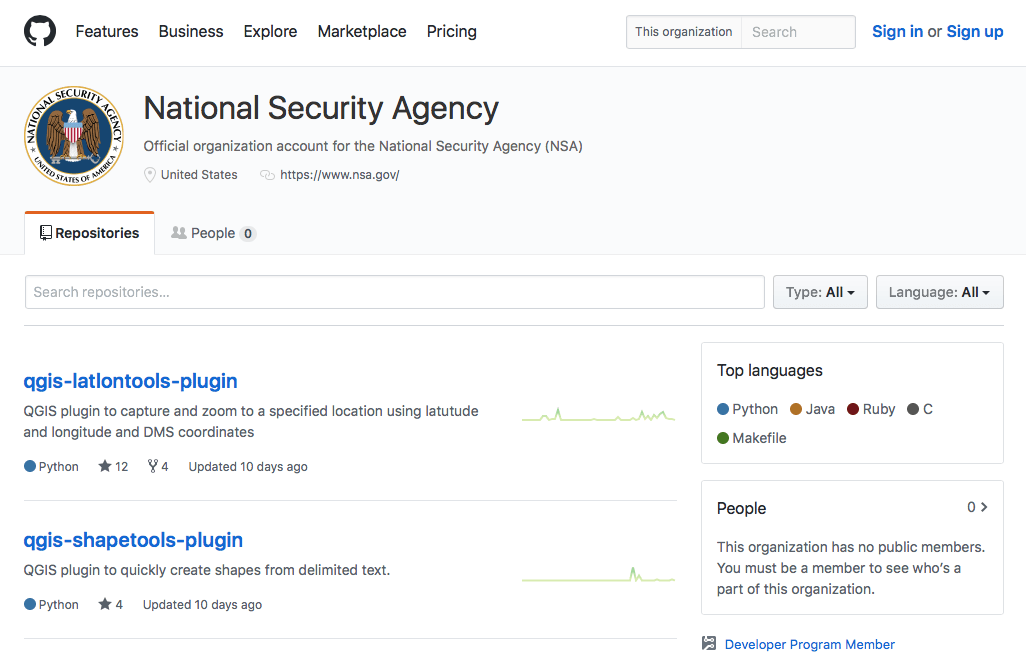Click the Ruby dark red dot in Top languages
Screen dimensions: 1026x665
pyautogui.click(x=853, y=409)
